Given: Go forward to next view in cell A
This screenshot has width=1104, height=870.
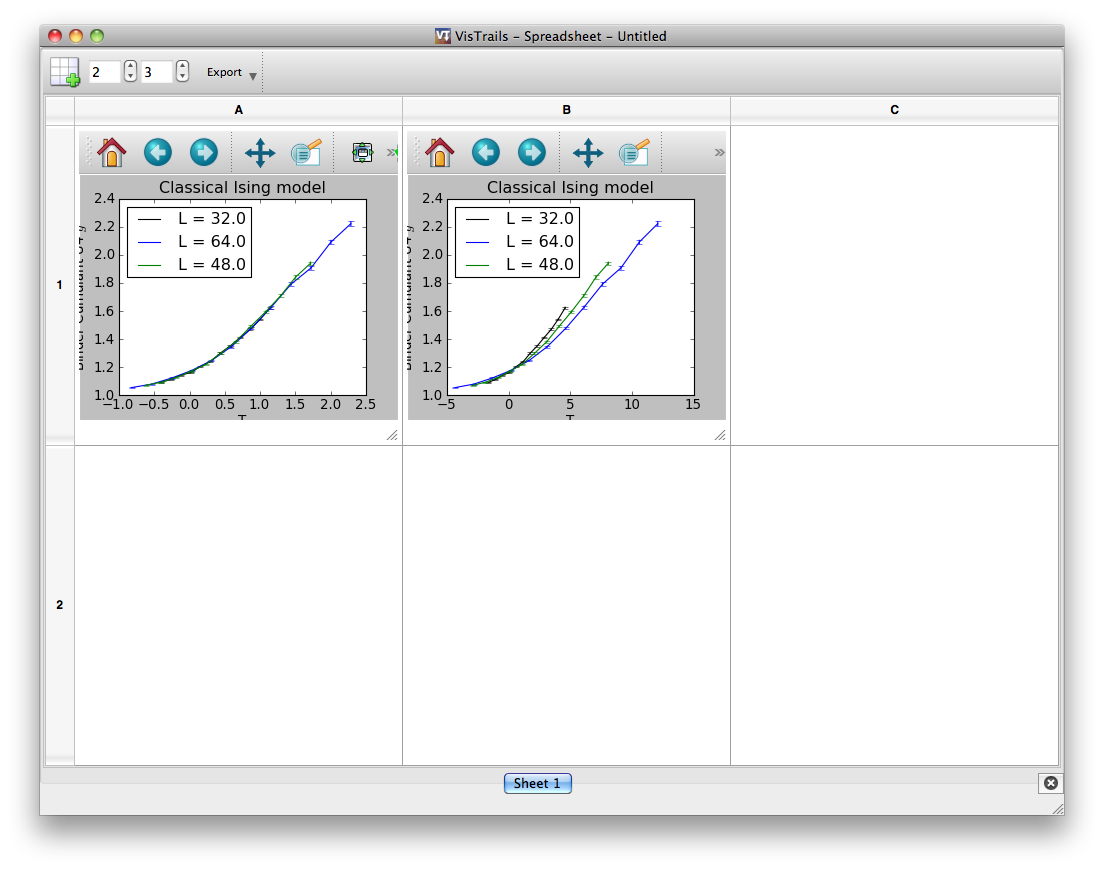Looking at the screenshot, I should tap(204, 153).
